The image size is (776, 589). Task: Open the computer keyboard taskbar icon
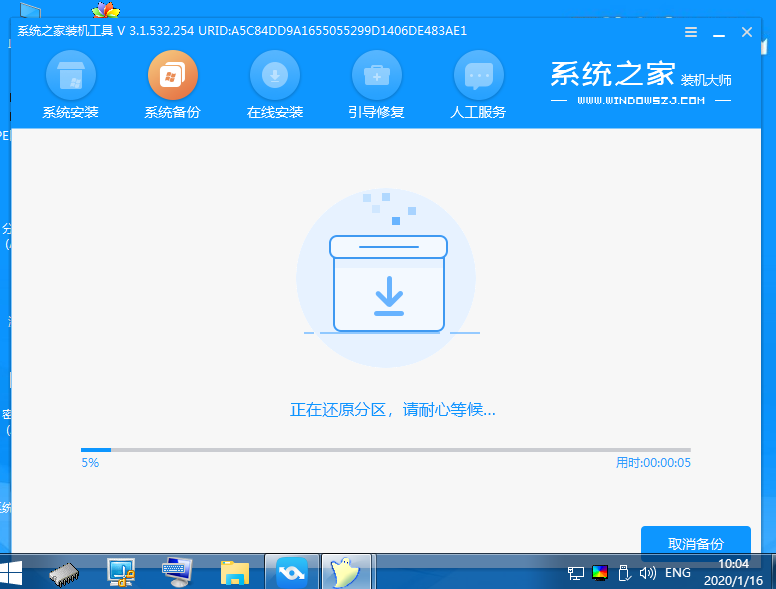tap(178, 572)
